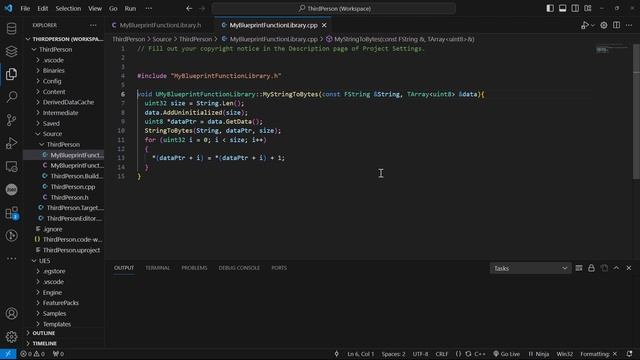Screen dimensions: 640x360
Task: Close the bottom panel
Action: click(629, 268)
